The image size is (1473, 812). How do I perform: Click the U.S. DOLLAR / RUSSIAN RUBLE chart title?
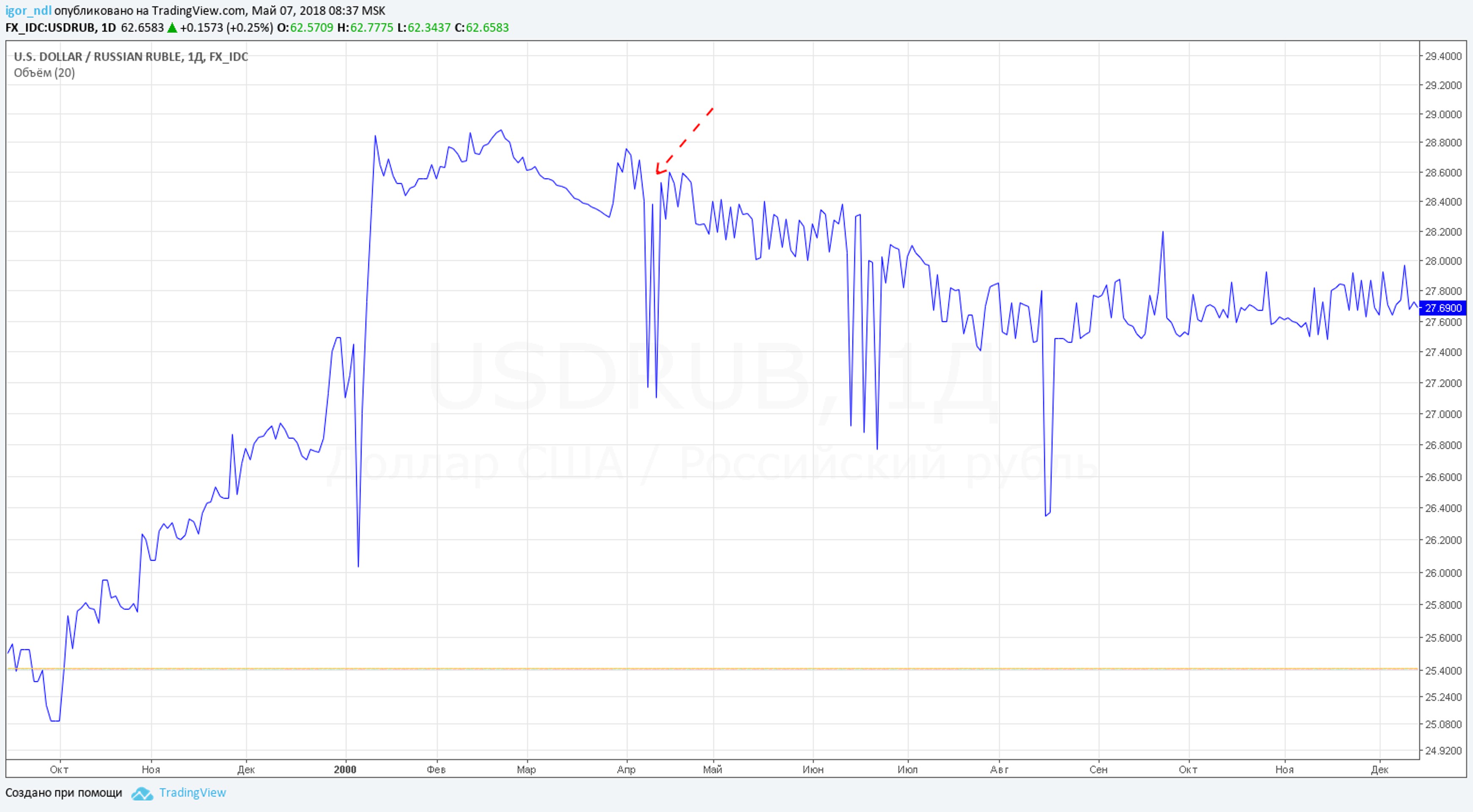(x=130, y=57)
